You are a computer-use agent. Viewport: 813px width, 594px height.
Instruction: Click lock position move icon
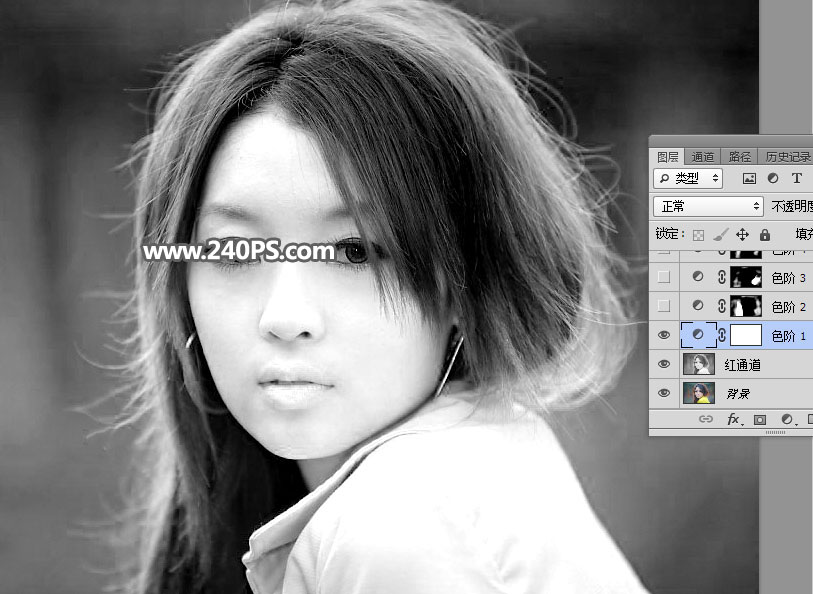[x=742, y=235]
